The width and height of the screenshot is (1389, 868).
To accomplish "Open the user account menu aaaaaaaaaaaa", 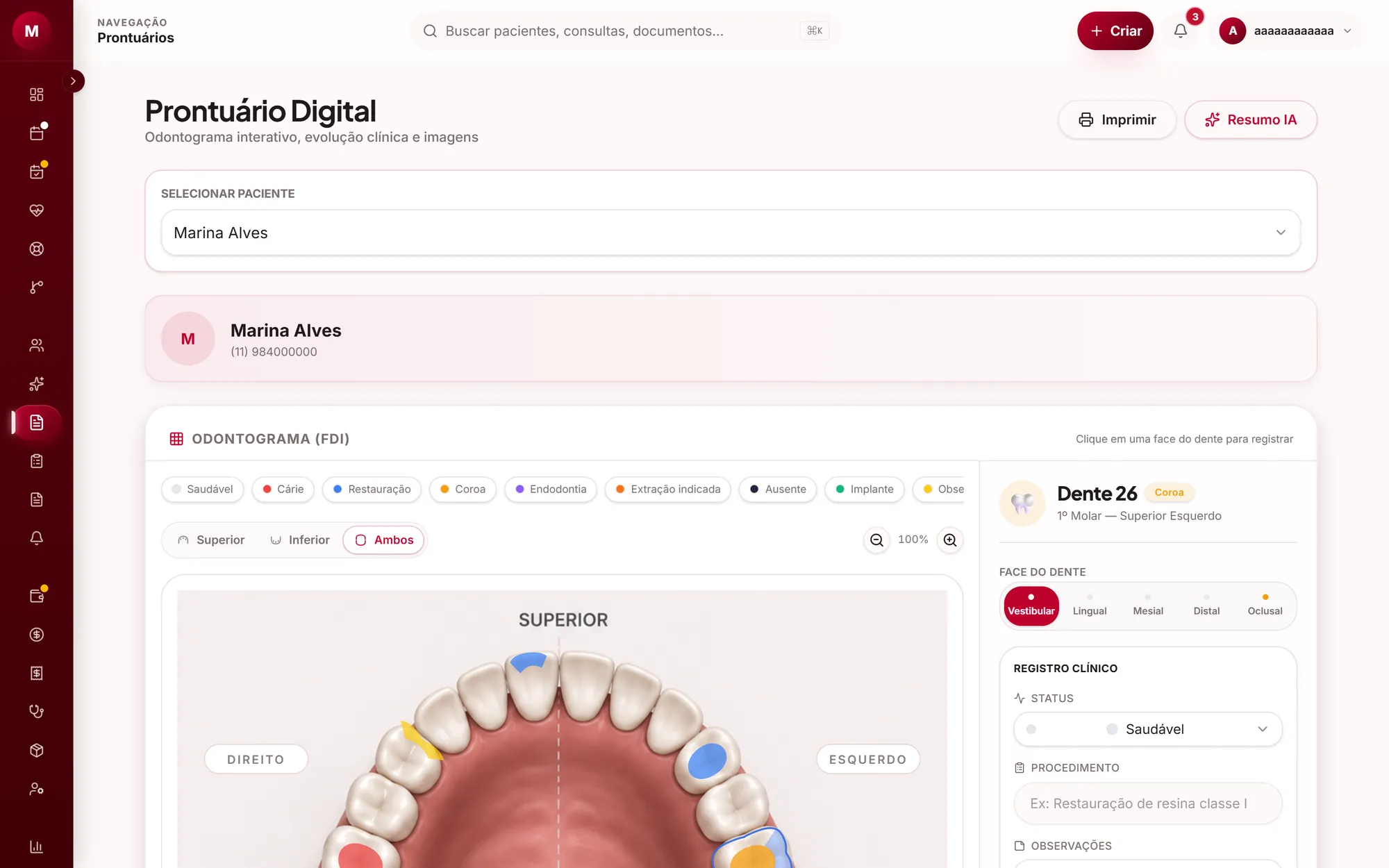I will (x=1286, y=31).
